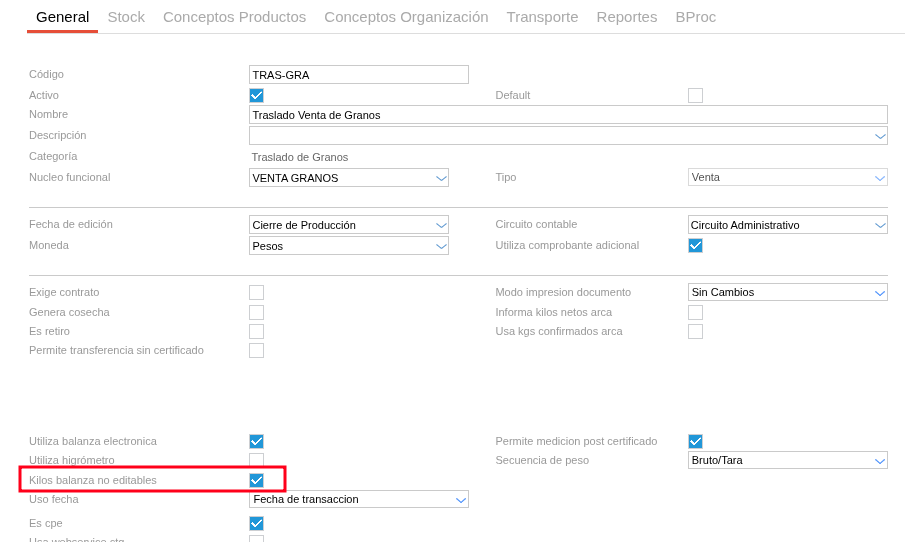Open the Reportes tab
This screenshot has width=905, height=542.
626,17
